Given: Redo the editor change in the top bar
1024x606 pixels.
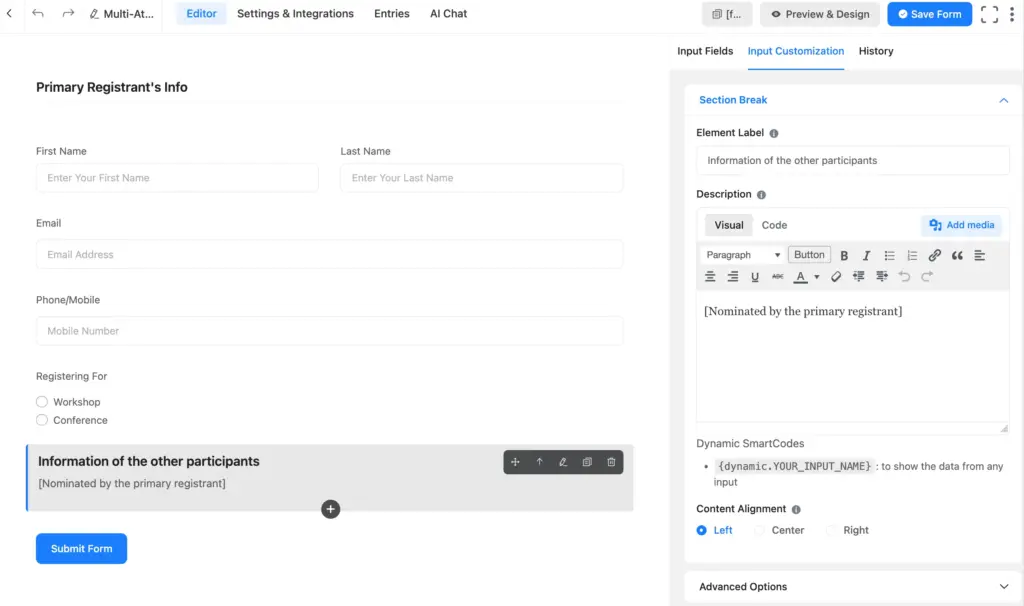Looking at the screenshot, I should tap(68, 13).
